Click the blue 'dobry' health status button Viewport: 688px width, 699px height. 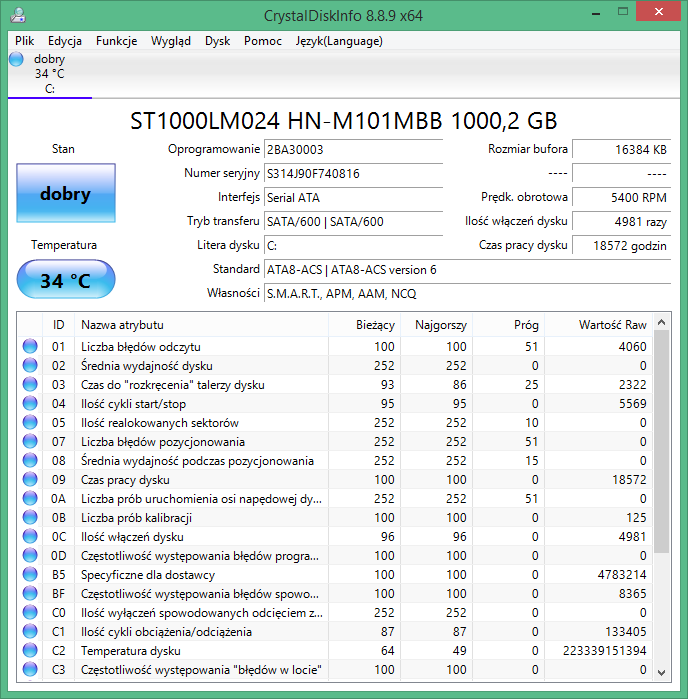click(x=66, y=193)
